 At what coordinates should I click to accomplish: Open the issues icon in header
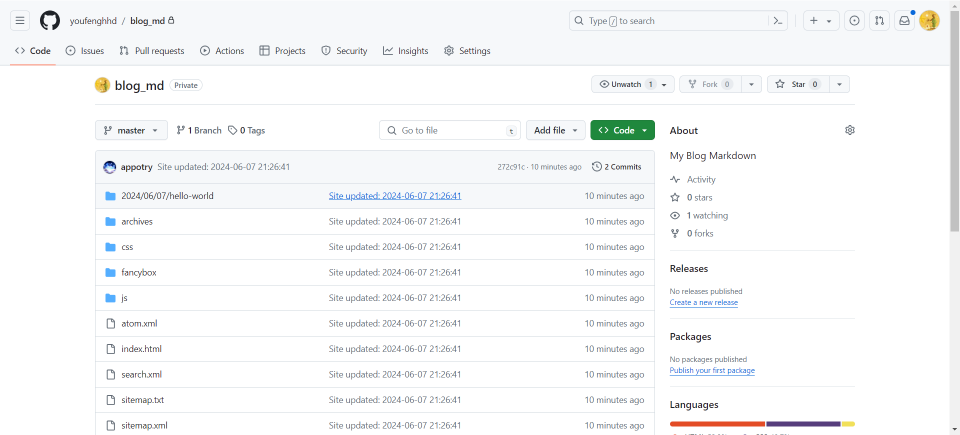(854, 20)
